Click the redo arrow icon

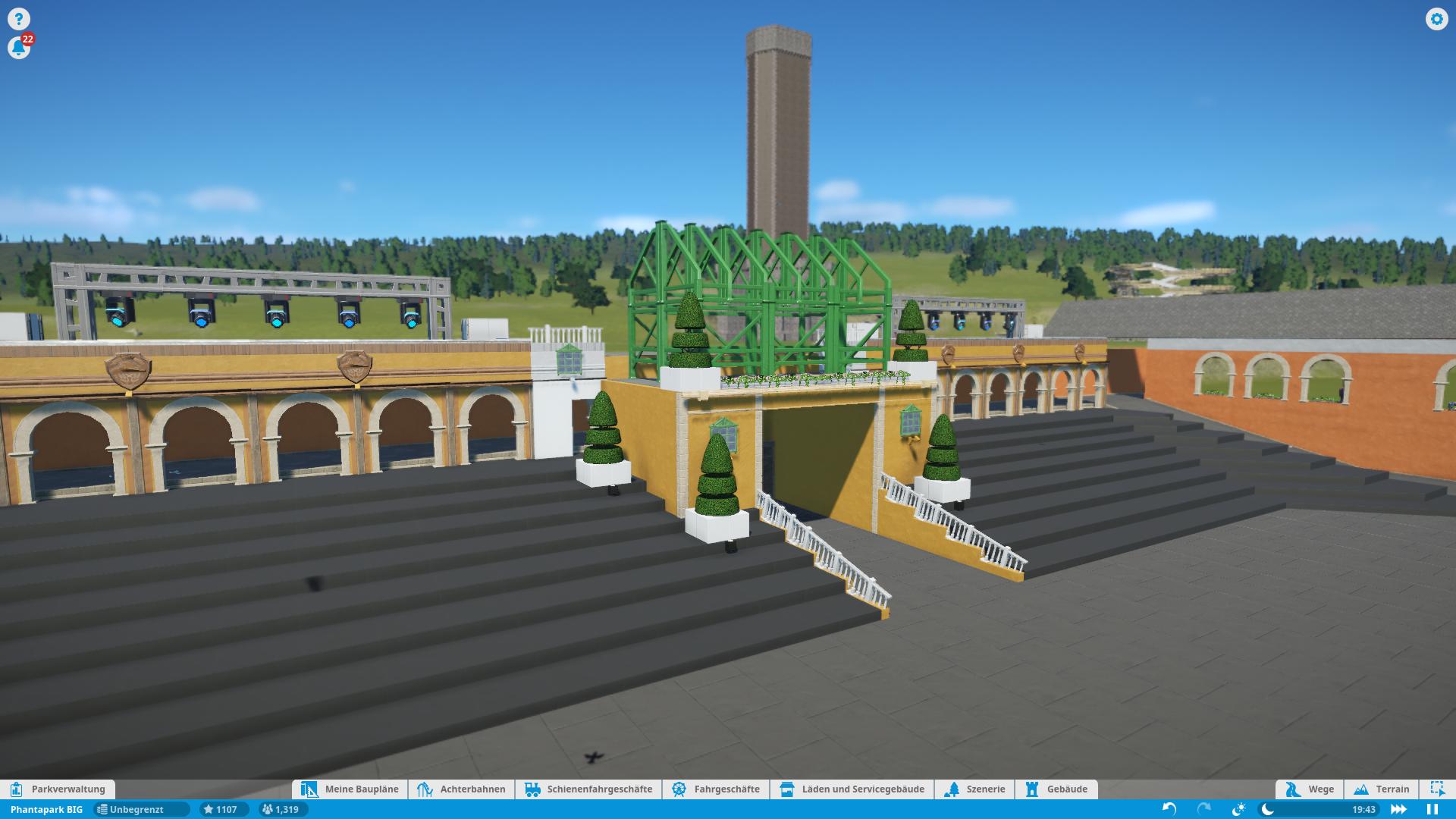[1203, 809]
